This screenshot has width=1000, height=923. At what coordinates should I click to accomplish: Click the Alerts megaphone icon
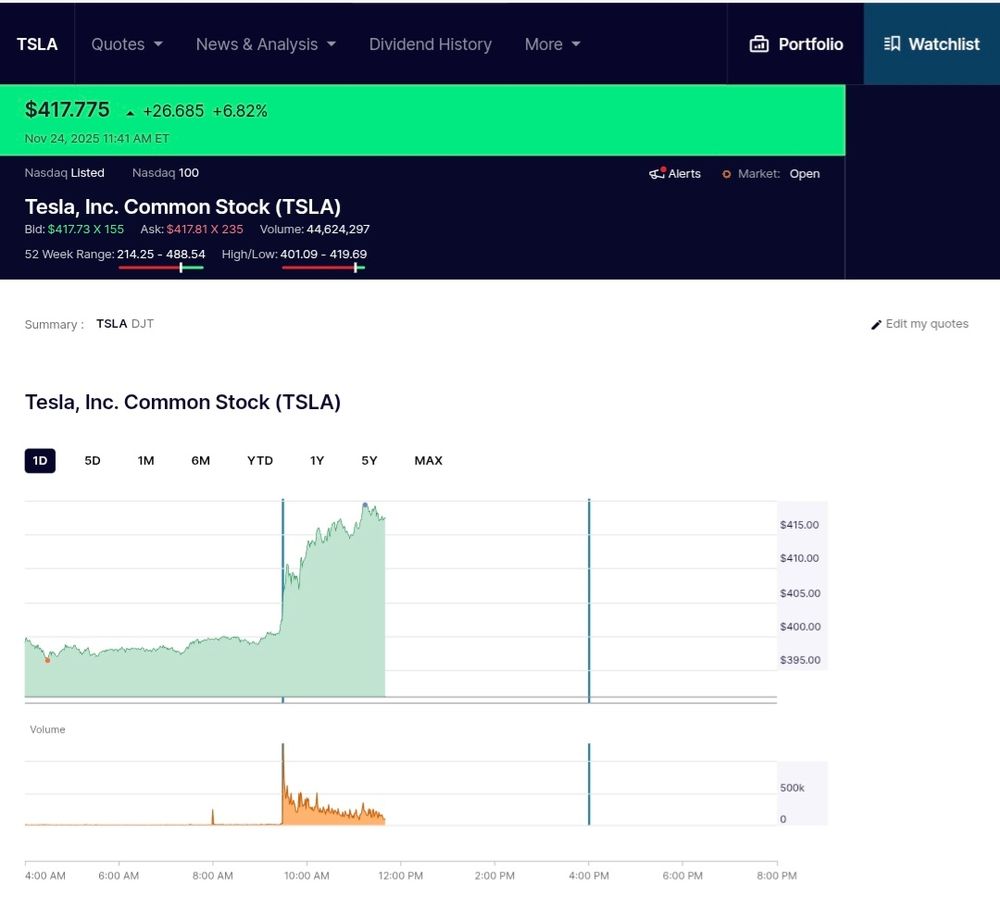pos(657,173)
